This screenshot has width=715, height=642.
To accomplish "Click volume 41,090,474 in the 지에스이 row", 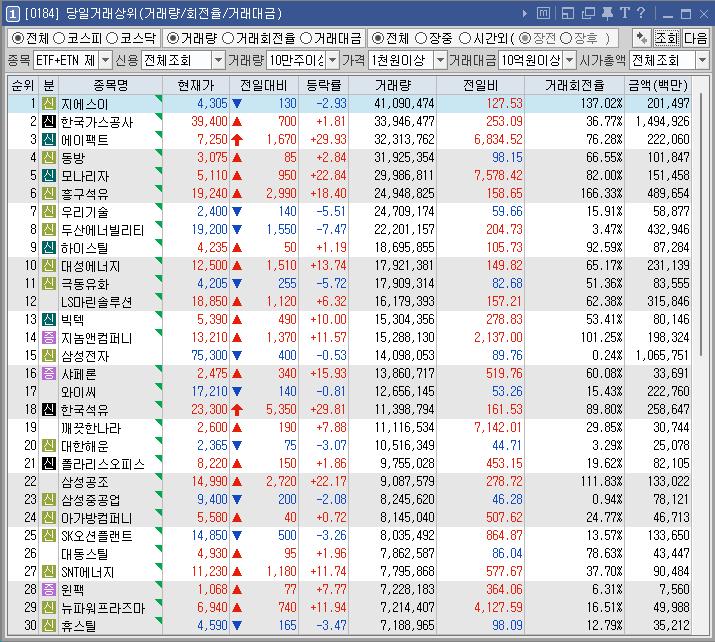I will (x=404, y=104).
